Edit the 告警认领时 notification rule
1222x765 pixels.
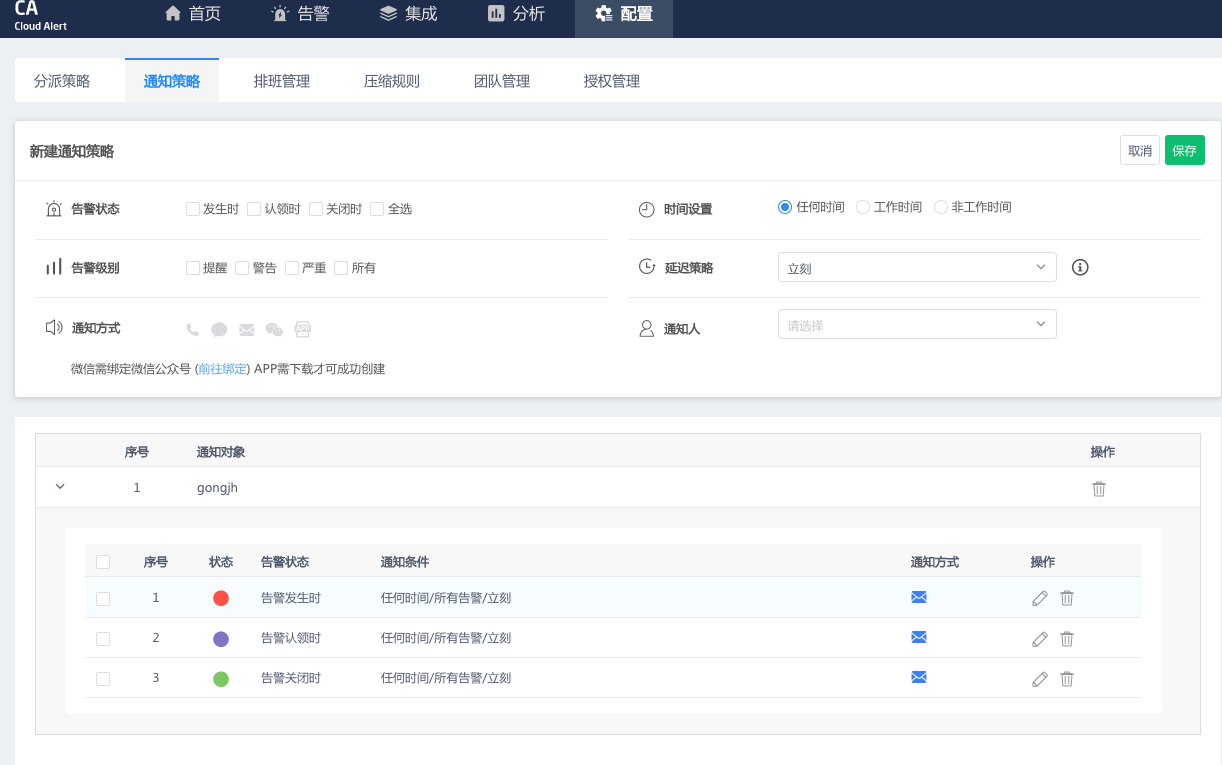click(1039, 637)
